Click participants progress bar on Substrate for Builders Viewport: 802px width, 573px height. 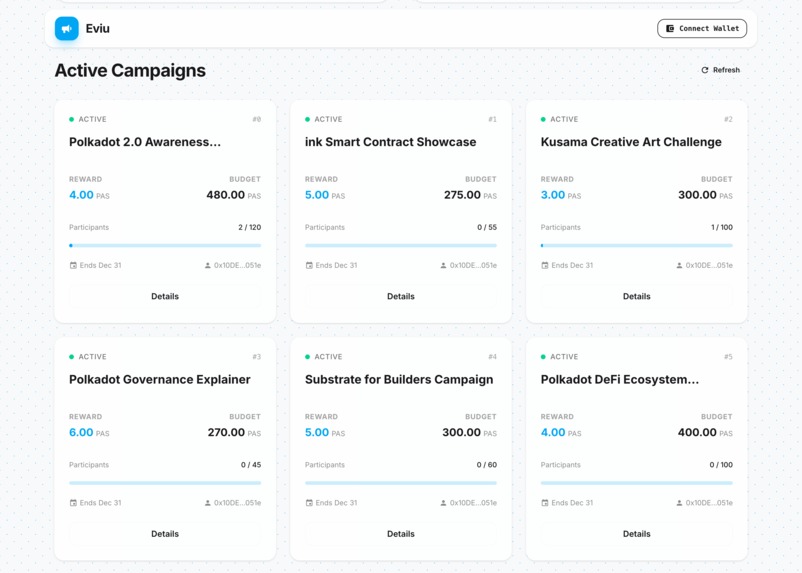[400, 483]
